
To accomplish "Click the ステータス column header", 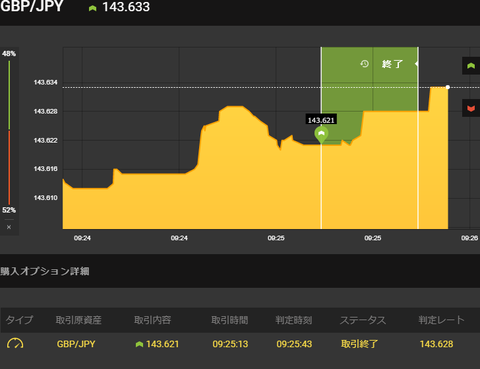I will tap(363, 320).
